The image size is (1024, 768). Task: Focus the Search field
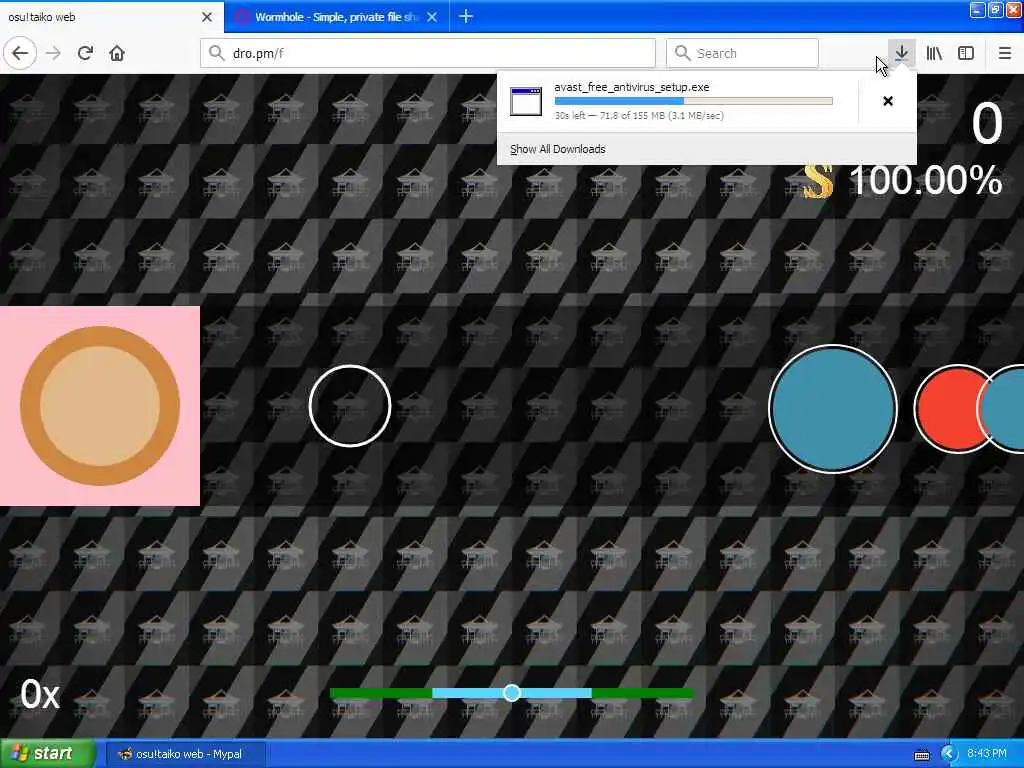(x=742, y=53)
